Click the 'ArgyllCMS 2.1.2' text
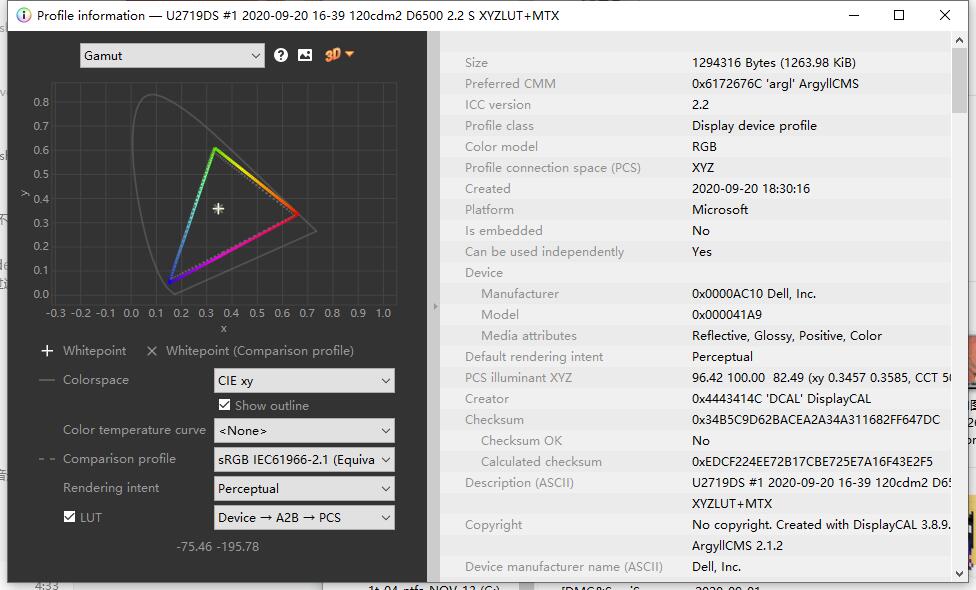 [738, 546]
